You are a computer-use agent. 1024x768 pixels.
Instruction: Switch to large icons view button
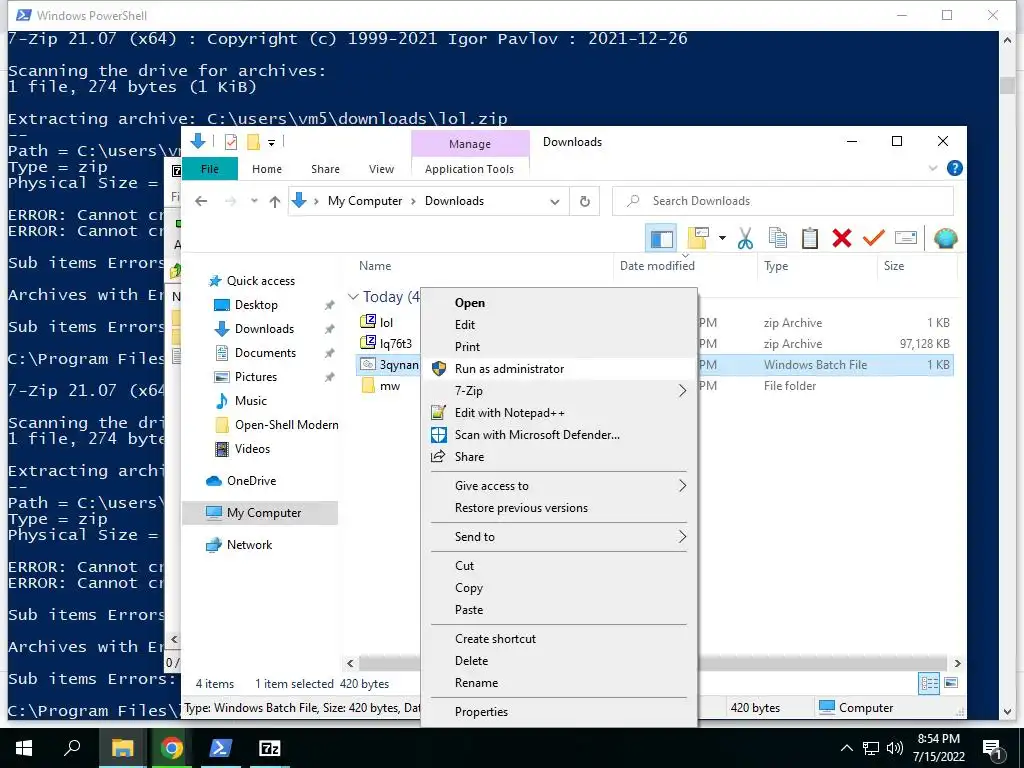point(951,684)
